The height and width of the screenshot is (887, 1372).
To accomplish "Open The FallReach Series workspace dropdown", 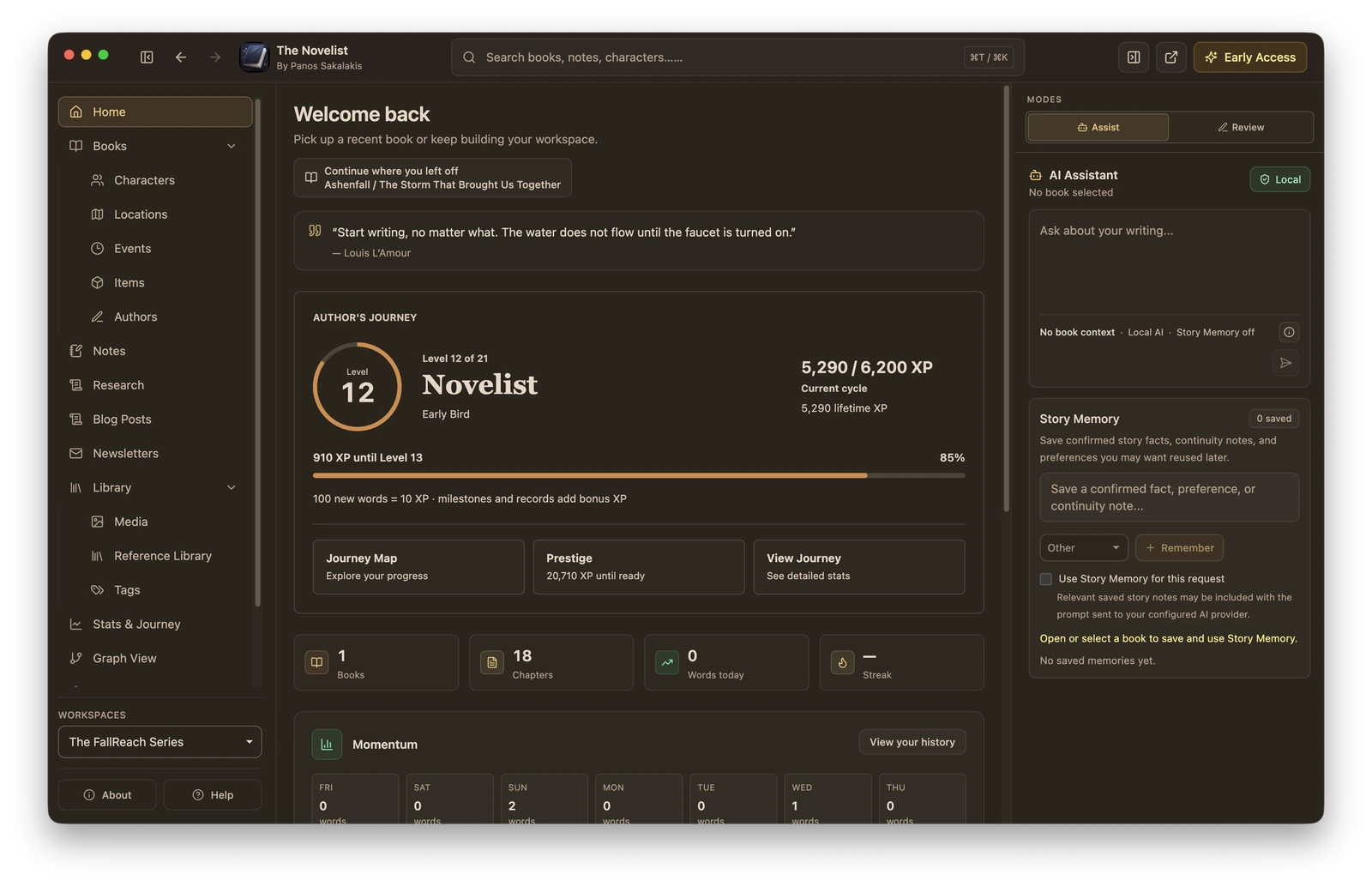I will coord(159,742).
